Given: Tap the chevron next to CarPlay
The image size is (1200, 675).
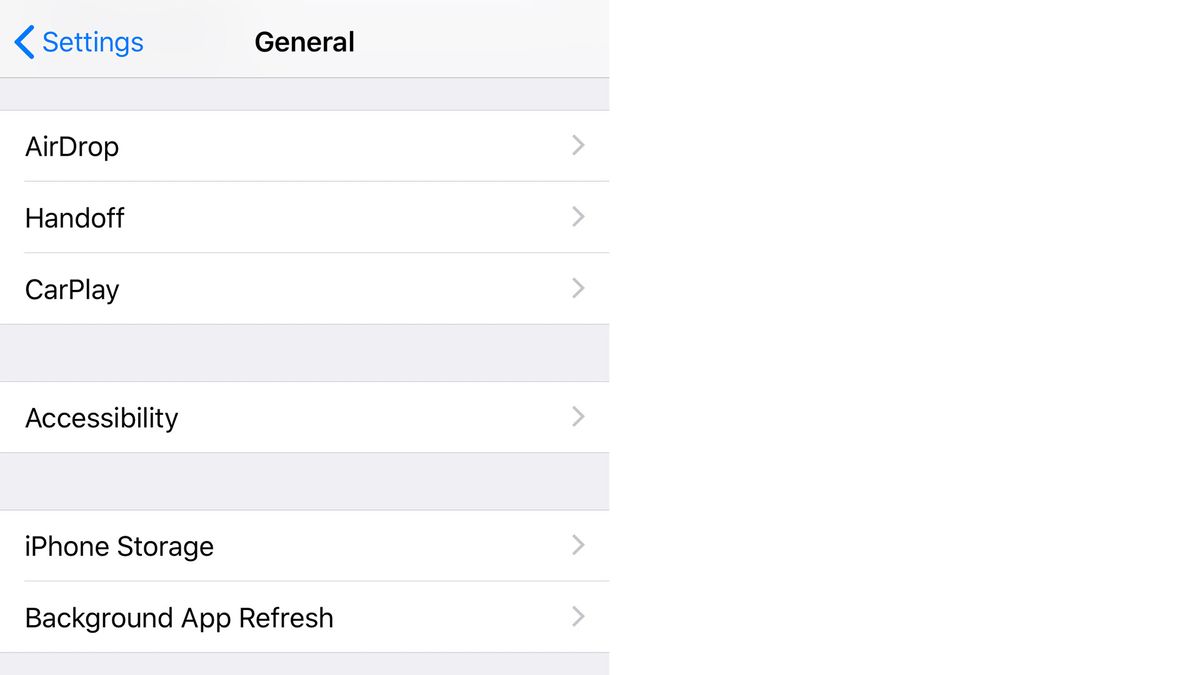Looking at the screenshot, I should tap(578, 288).
